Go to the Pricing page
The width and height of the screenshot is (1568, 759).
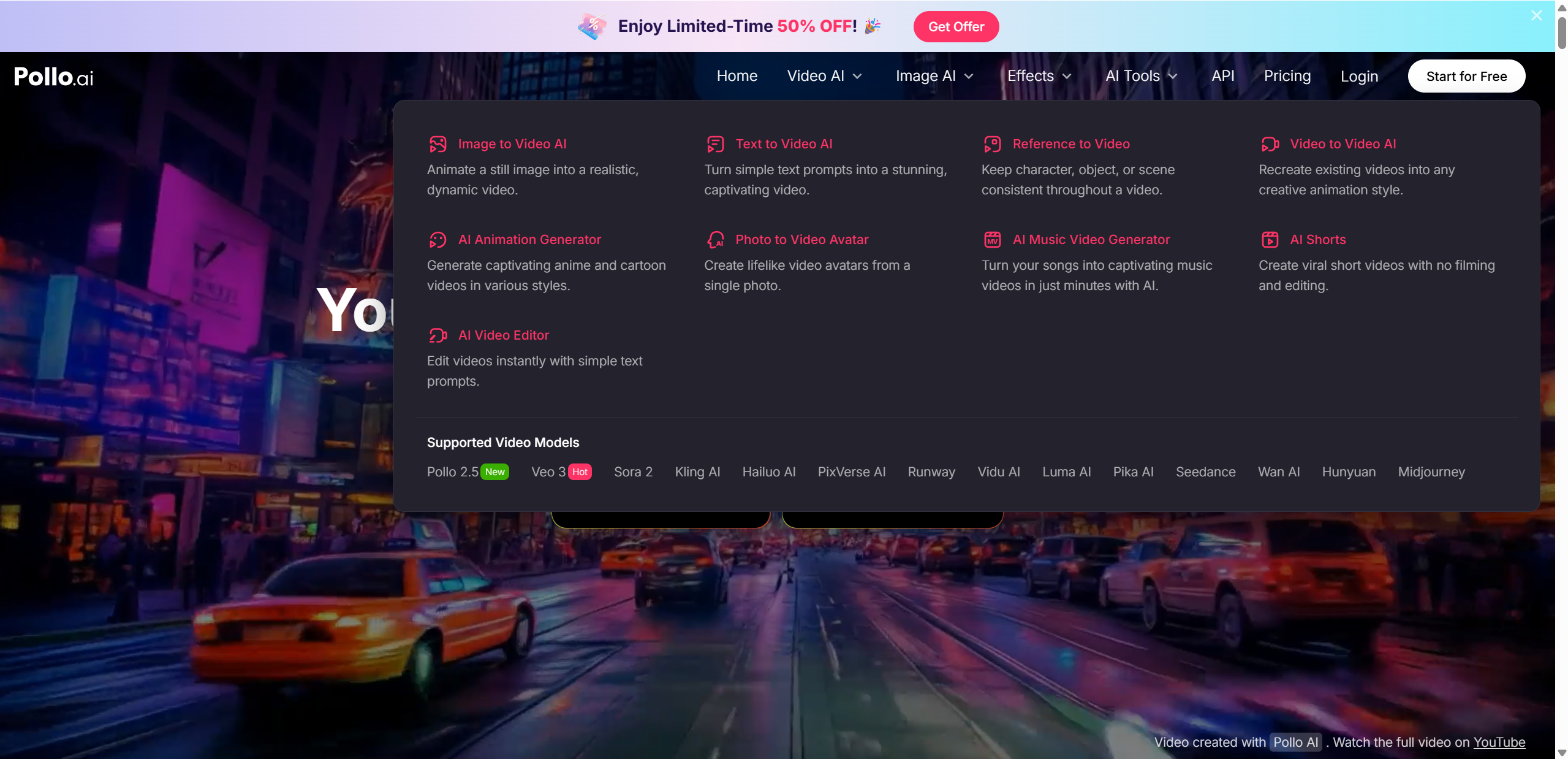[x=1287, y=76]
